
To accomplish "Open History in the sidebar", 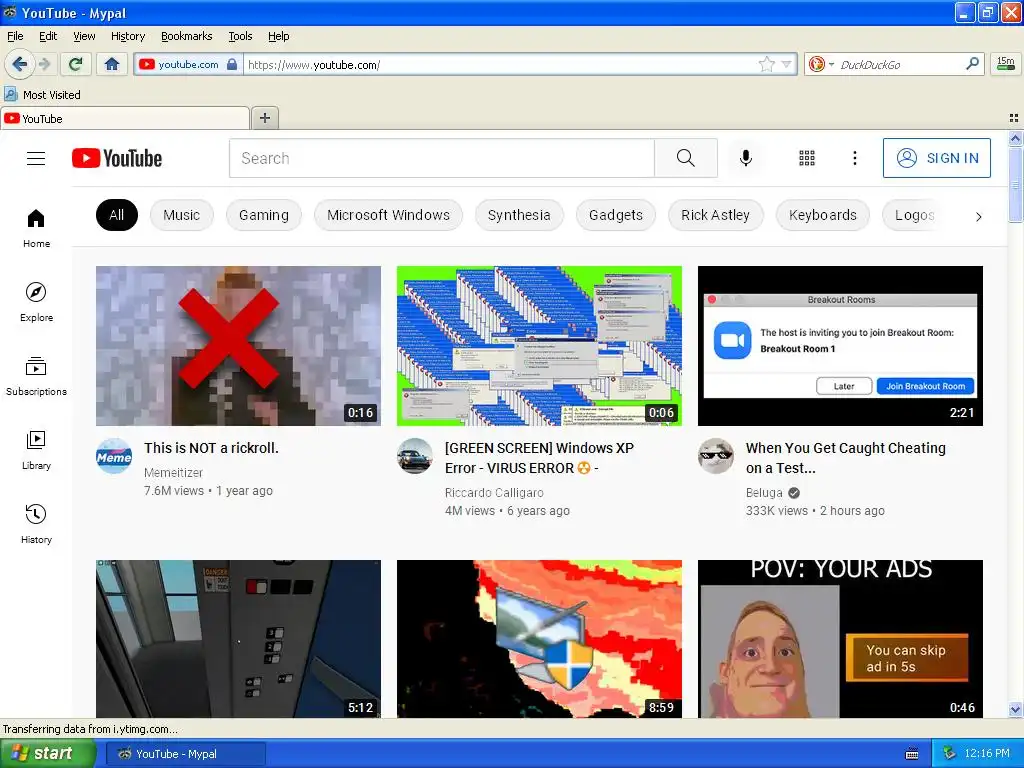I will pos(37,524).
